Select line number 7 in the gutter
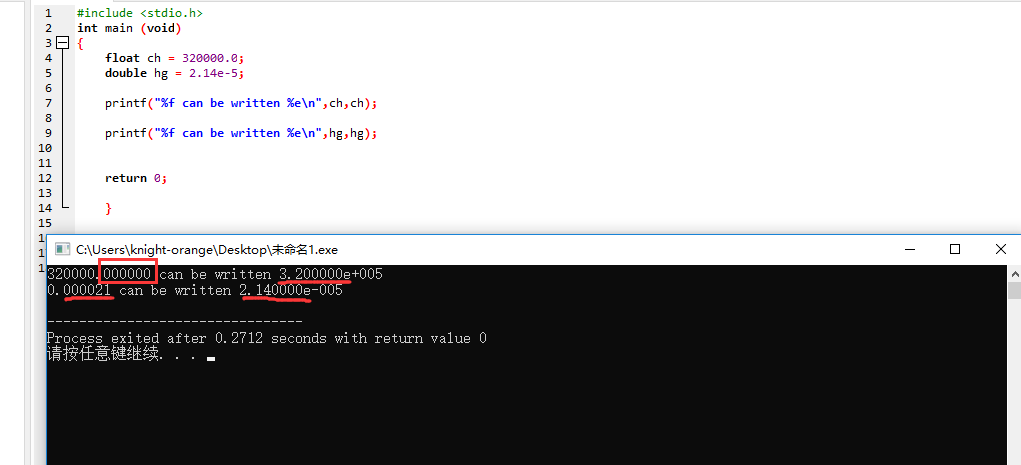The width and height of the screenshot is (1021, 465). pyautogui.click(x=48, y=103)
